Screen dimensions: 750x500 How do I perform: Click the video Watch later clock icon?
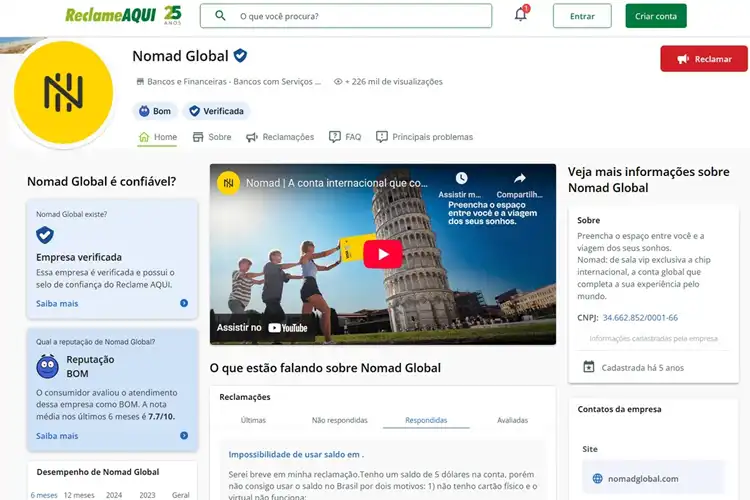(461, 178)
